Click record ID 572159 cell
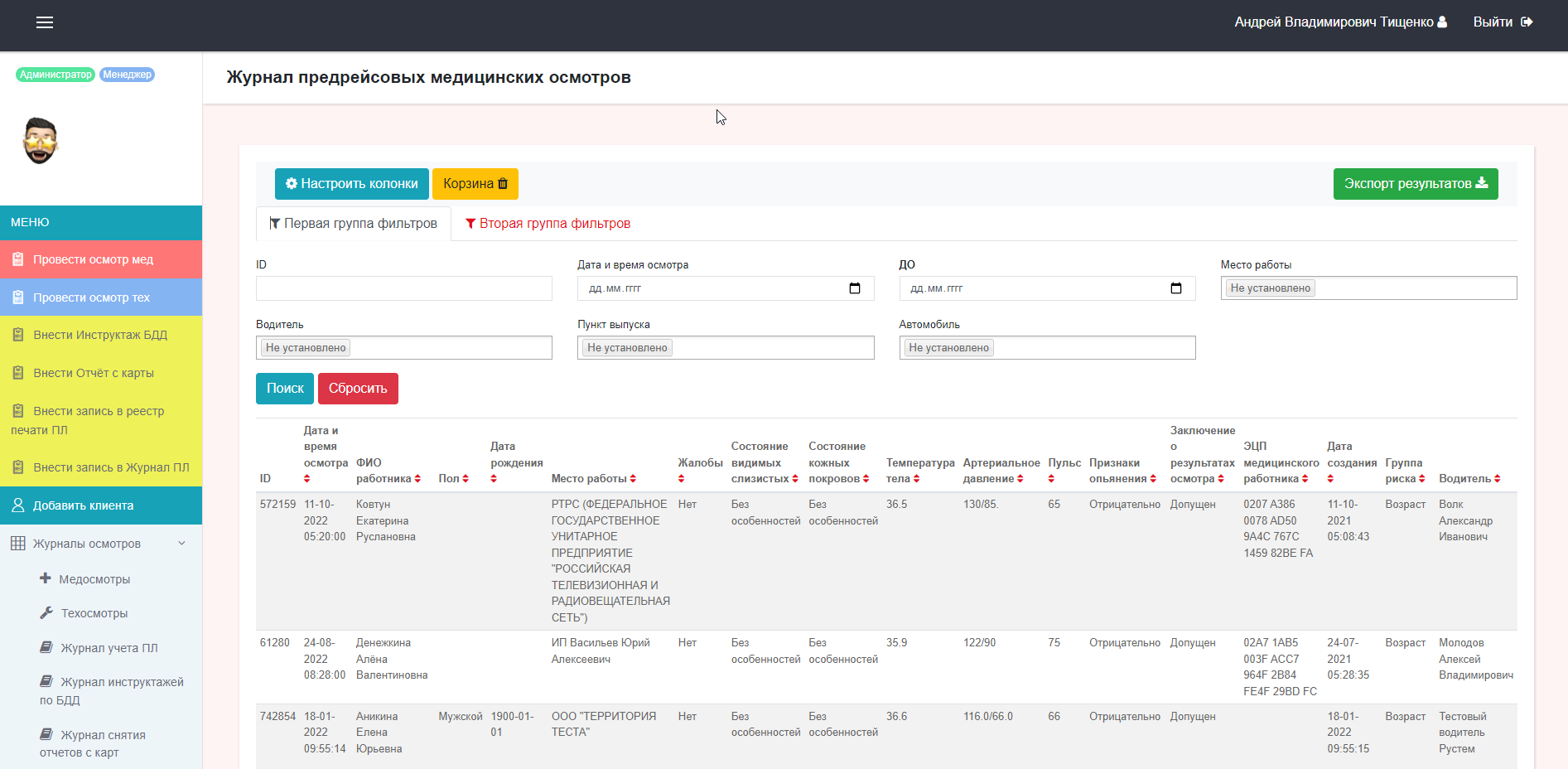Image resolution: width=1568 pixels, height=769 pixels. (x=277, y=504)
